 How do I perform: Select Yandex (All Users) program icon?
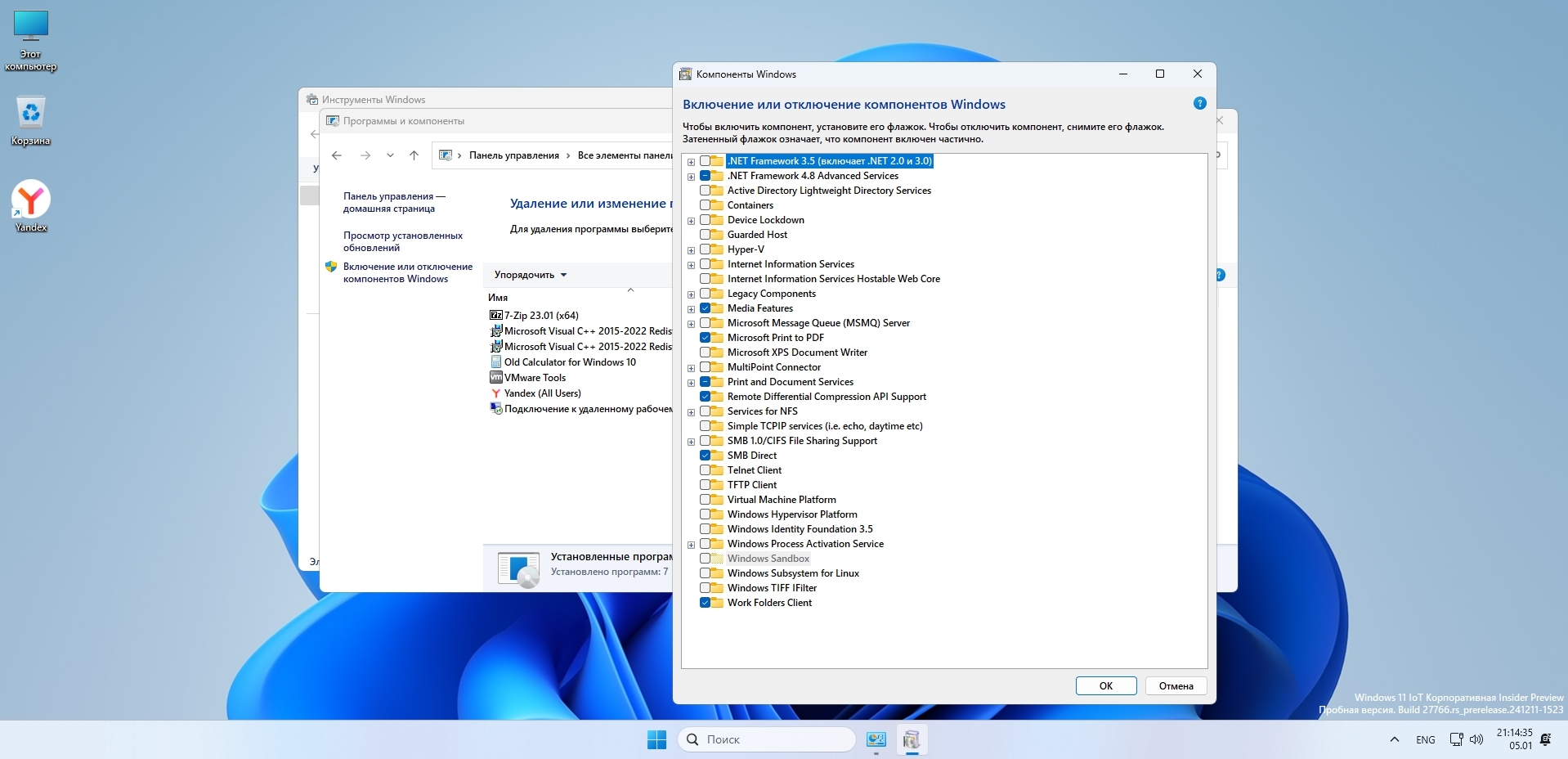(x=495, y=393)
